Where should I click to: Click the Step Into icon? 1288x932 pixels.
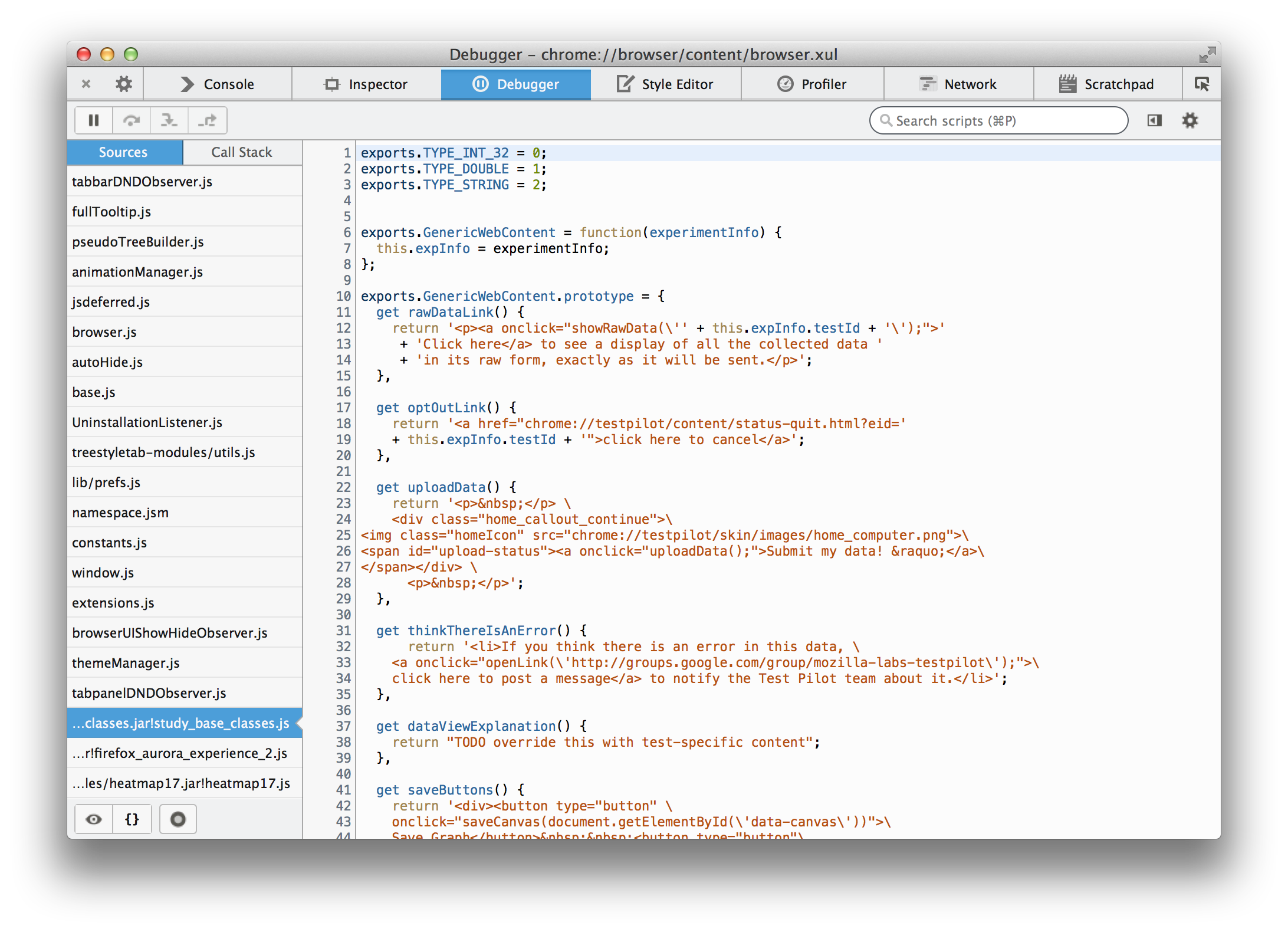[169, 120]
